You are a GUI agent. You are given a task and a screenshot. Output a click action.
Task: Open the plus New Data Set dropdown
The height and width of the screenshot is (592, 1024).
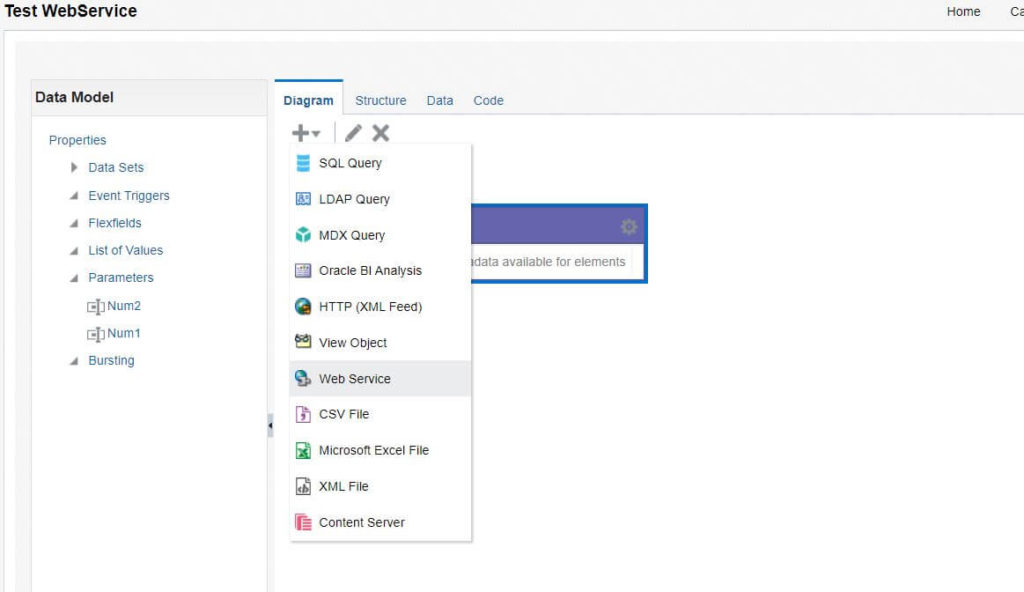point(306,133)
